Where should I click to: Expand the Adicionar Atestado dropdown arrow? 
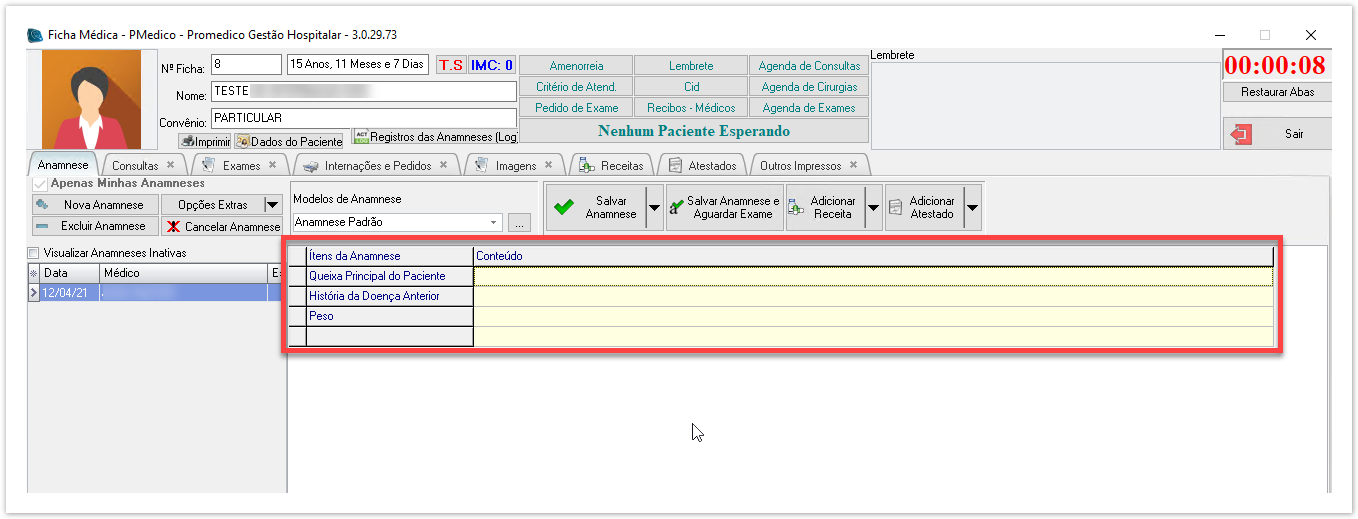[971, 207]
